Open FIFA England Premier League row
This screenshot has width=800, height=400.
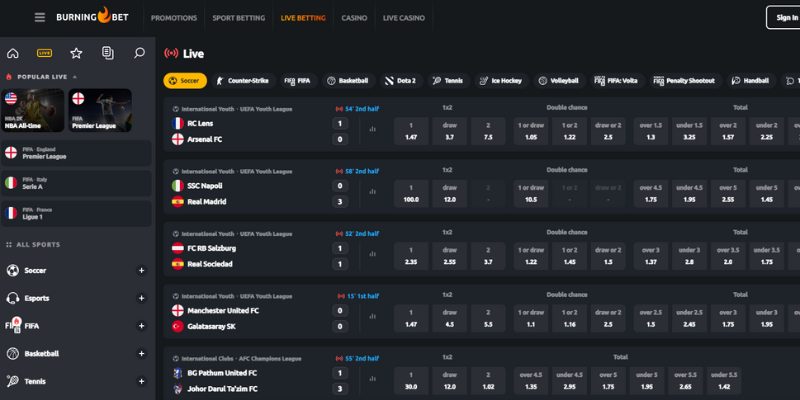tap(76, 153)
